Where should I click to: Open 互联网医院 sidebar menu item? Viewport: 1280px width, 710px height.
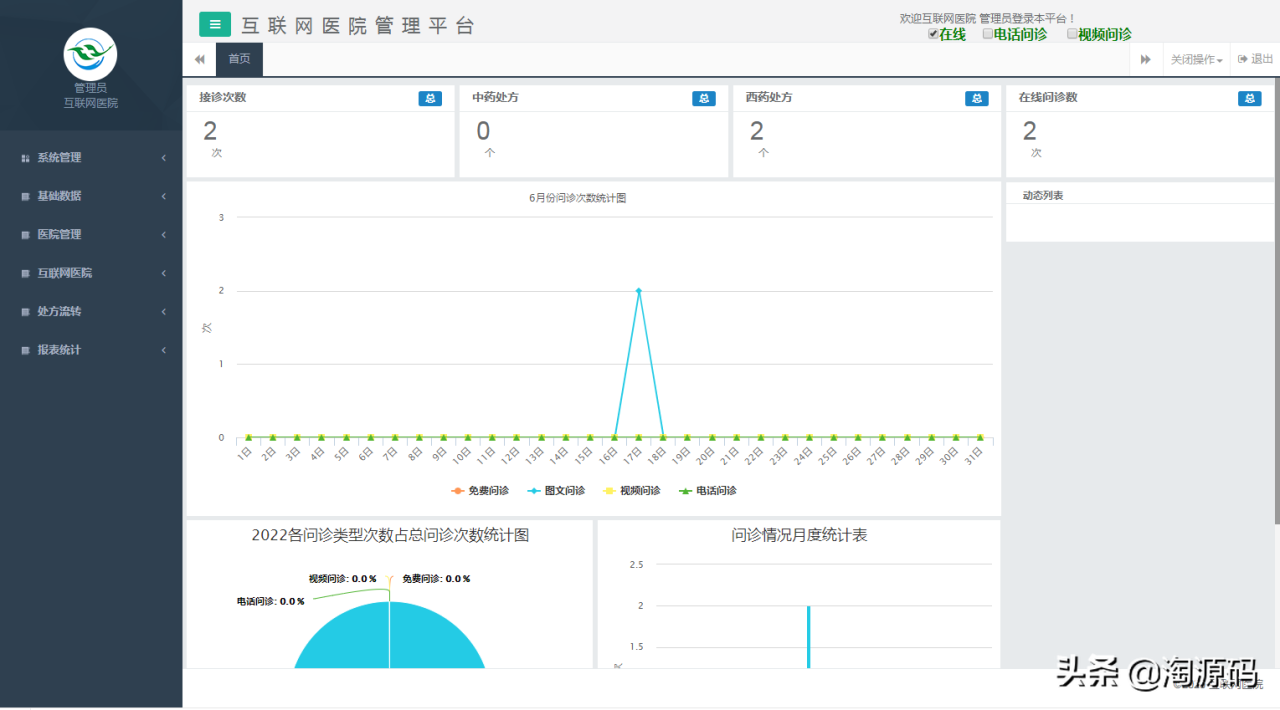[91, 273]
